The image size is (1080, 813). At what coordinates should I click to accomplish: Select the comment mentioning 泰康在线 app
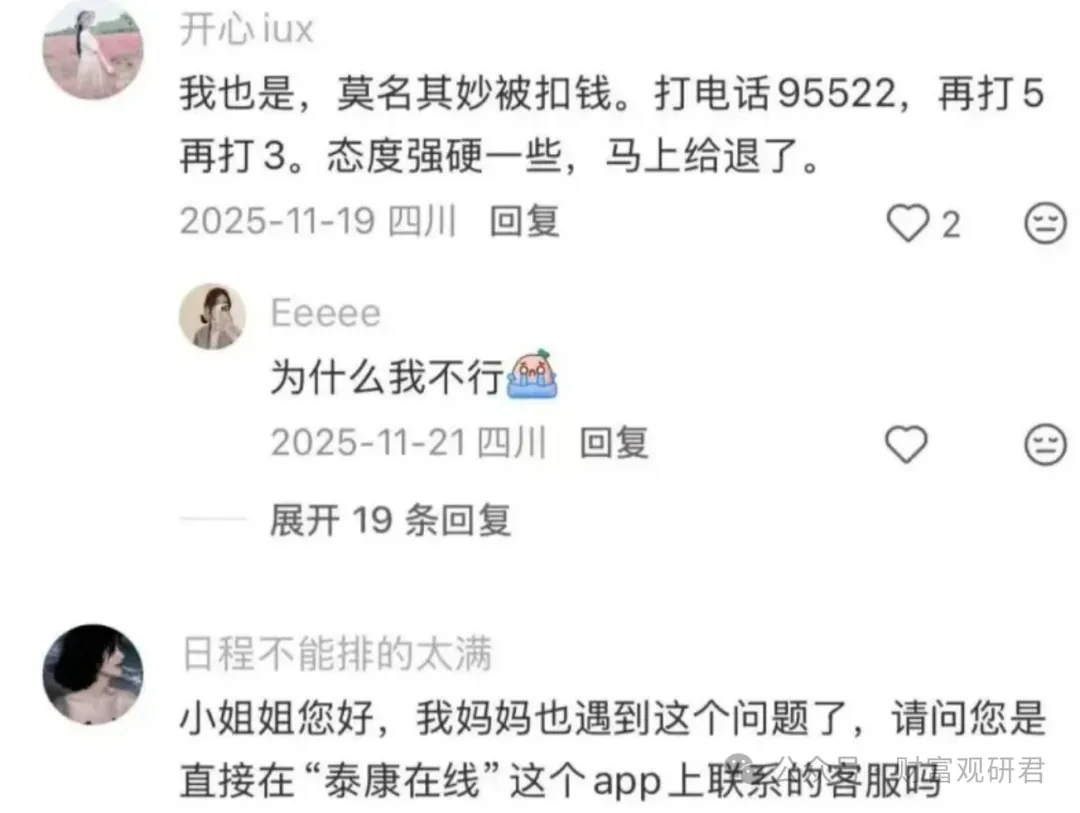point(612,750)
